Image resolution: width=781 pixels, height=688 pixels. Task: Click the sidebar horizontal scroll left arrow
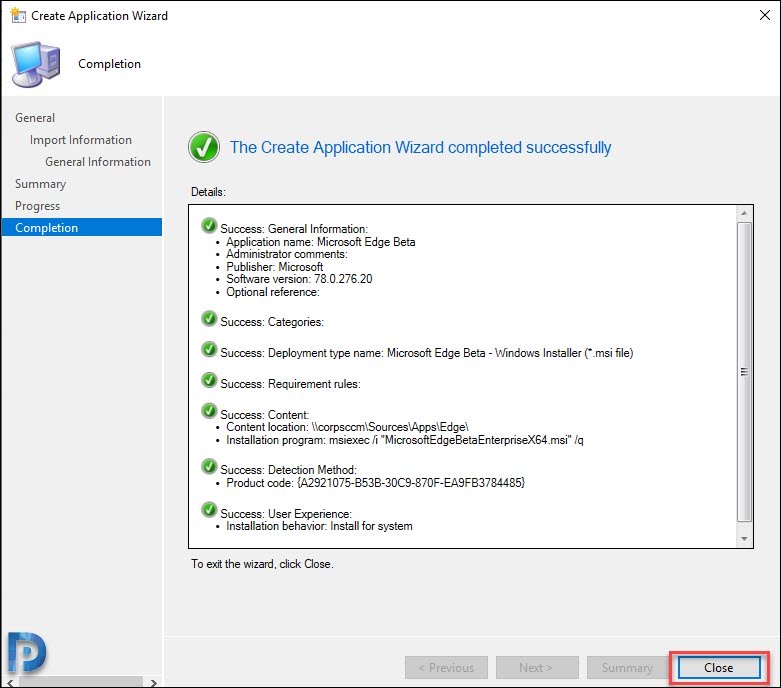(10, 683)
